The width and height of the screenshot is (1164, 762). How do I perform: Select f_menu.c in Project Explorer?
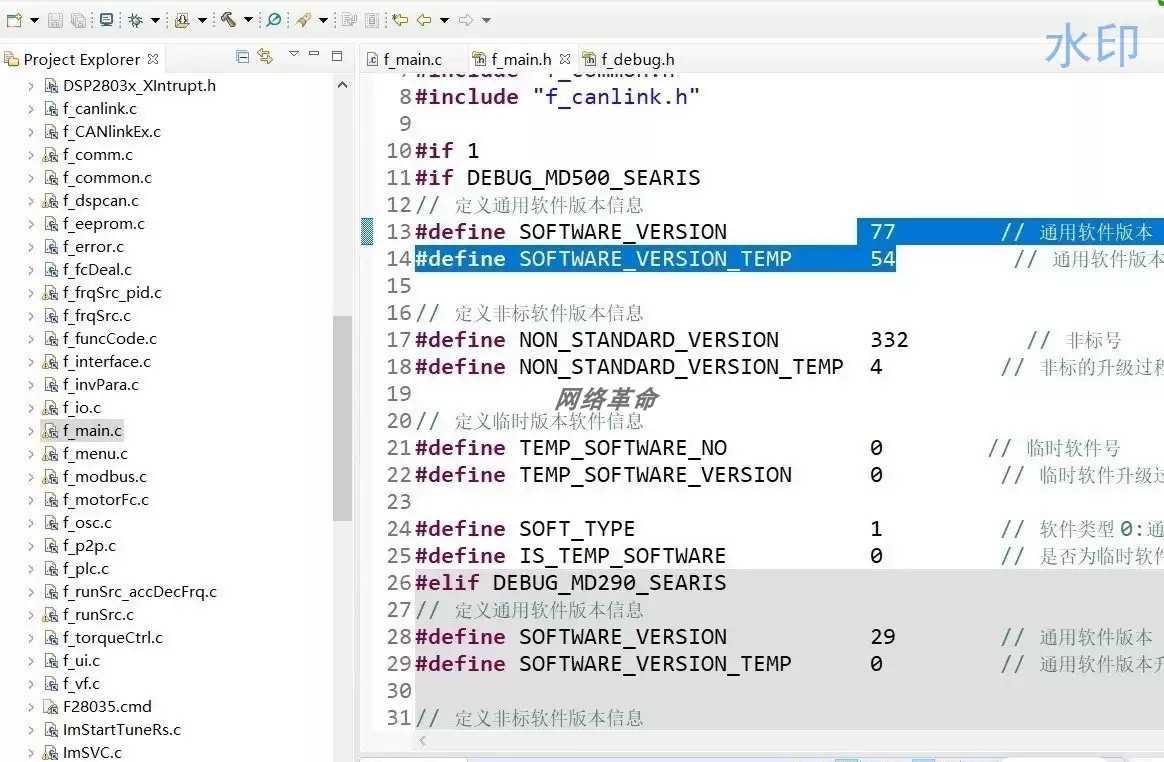[95, 454]
